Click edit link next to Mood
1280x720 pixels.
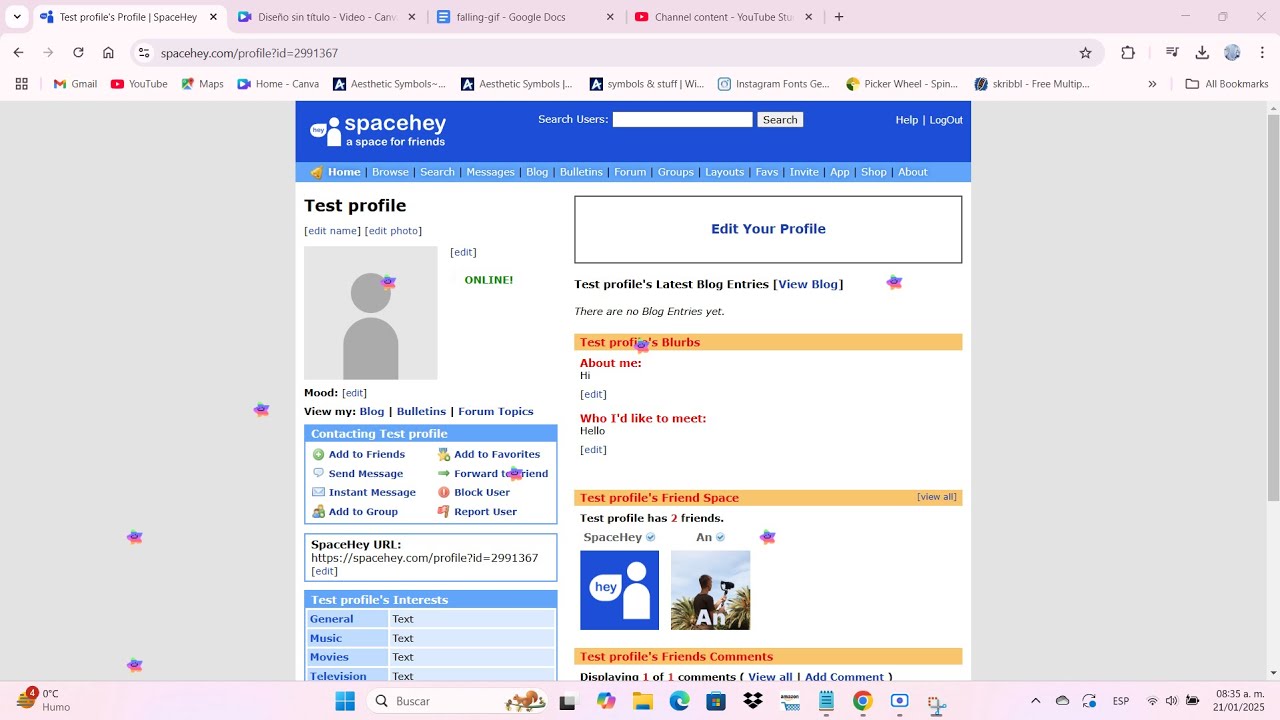tap(355, 393)
